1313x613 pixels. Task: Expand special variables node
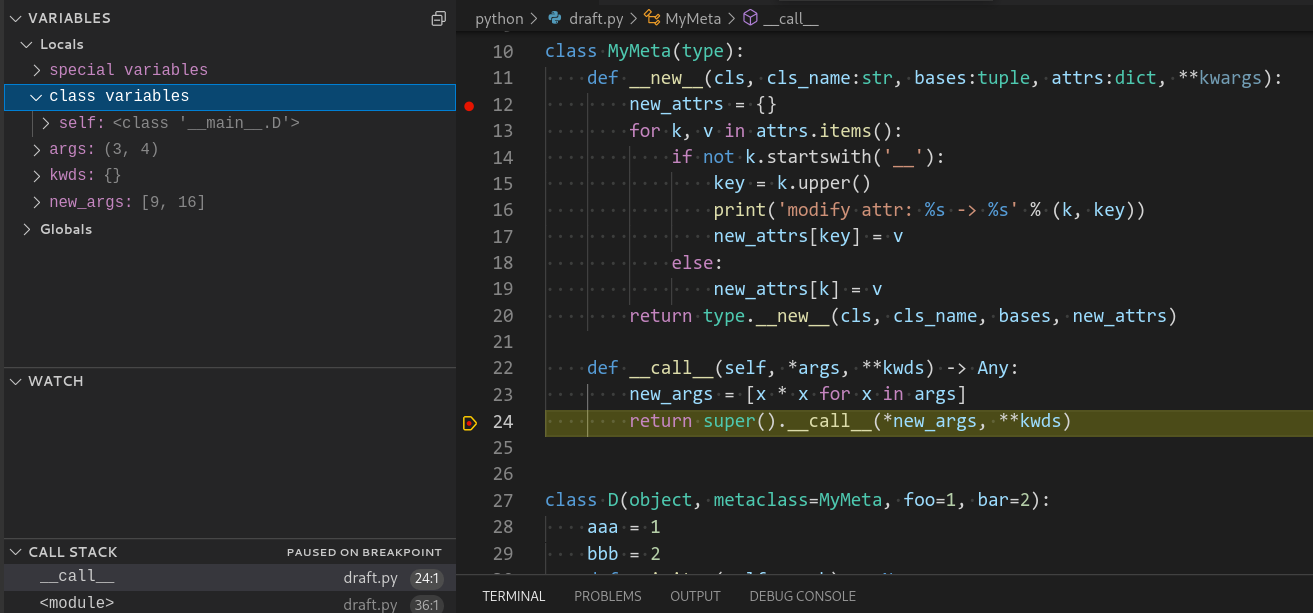37,71
